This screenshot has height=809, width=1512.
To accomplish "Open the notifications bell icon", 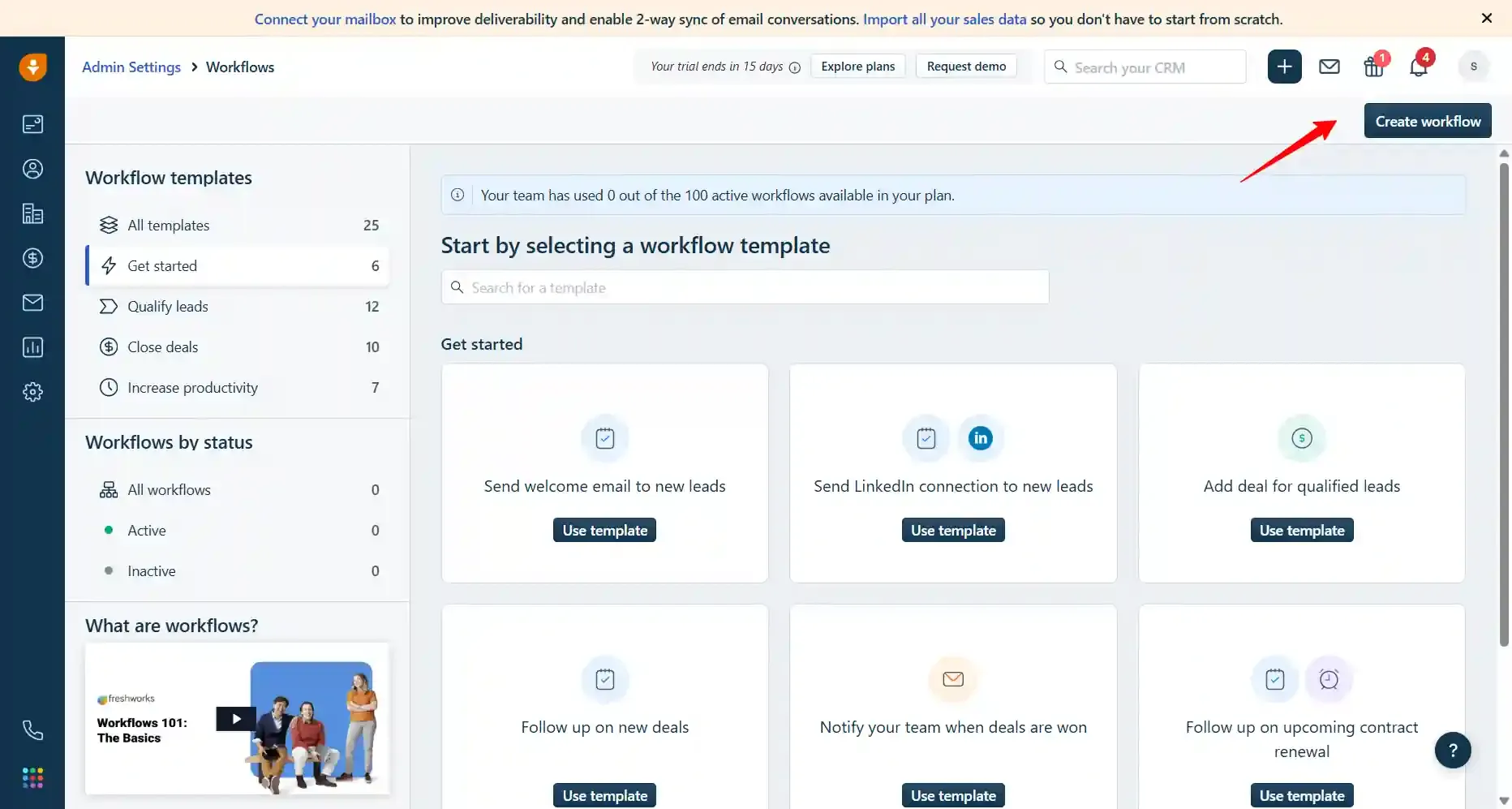I will tap(1418, 67).
